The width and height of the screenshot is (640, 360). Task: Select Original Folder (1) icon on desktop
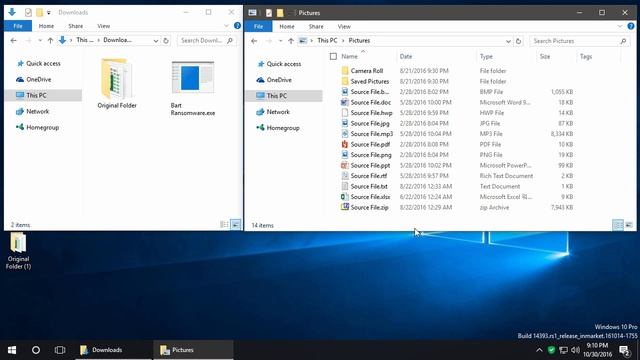click(x=18, y=251)
